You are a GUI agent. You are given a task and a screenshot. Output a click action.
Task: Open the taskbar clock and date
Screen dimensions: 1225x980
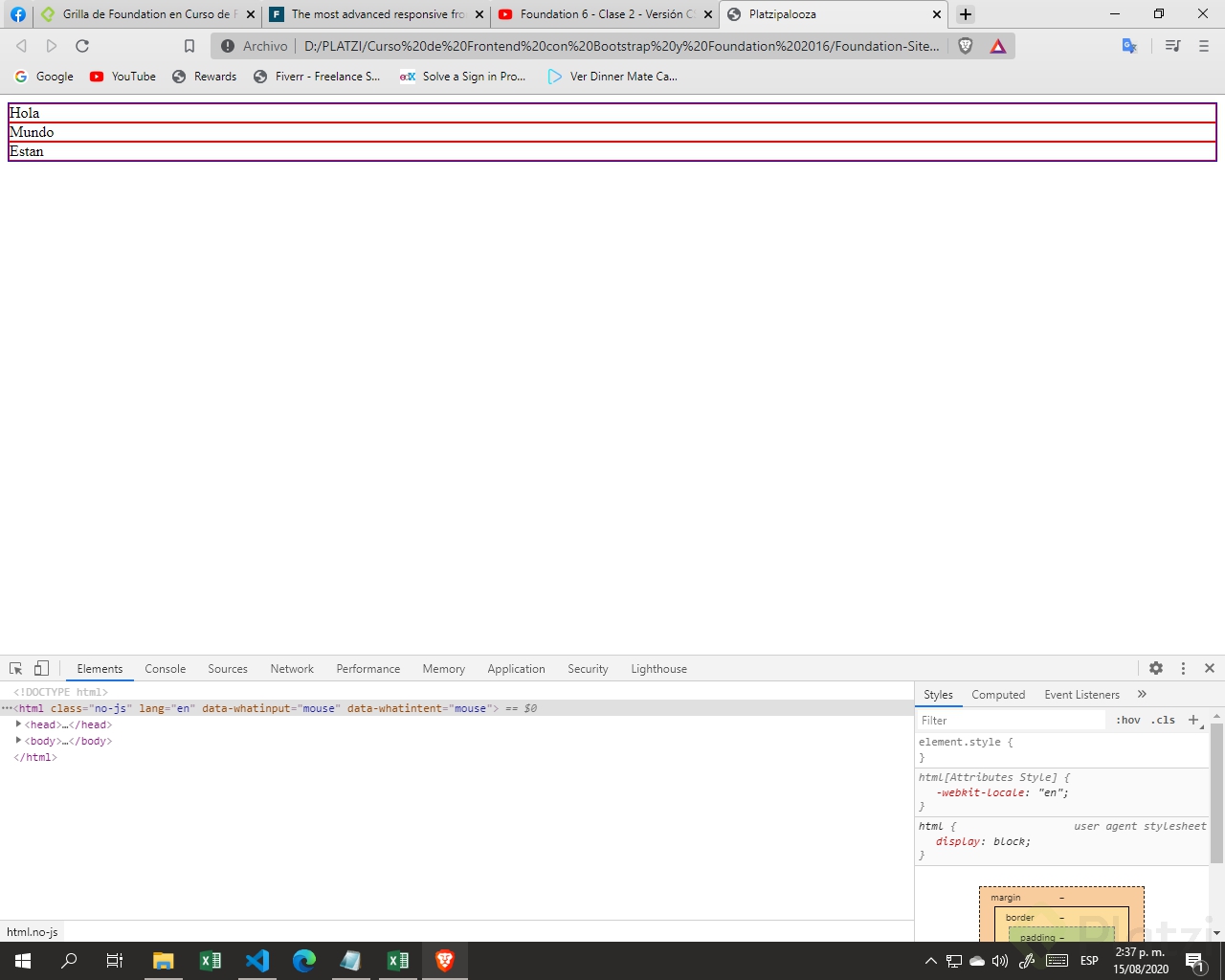[x=1140, y=961]
